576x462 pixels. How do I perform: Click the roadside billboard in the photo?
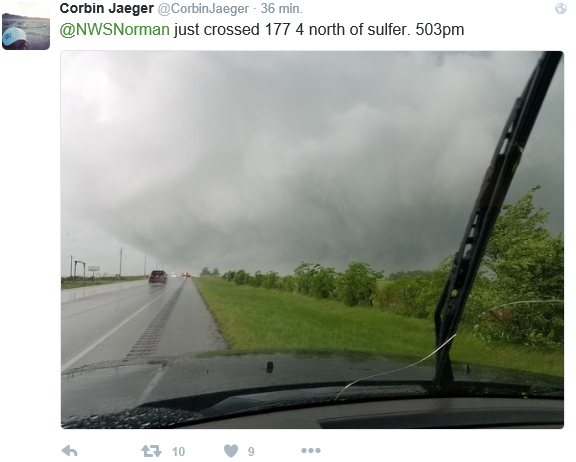click(x=94, y=268)
